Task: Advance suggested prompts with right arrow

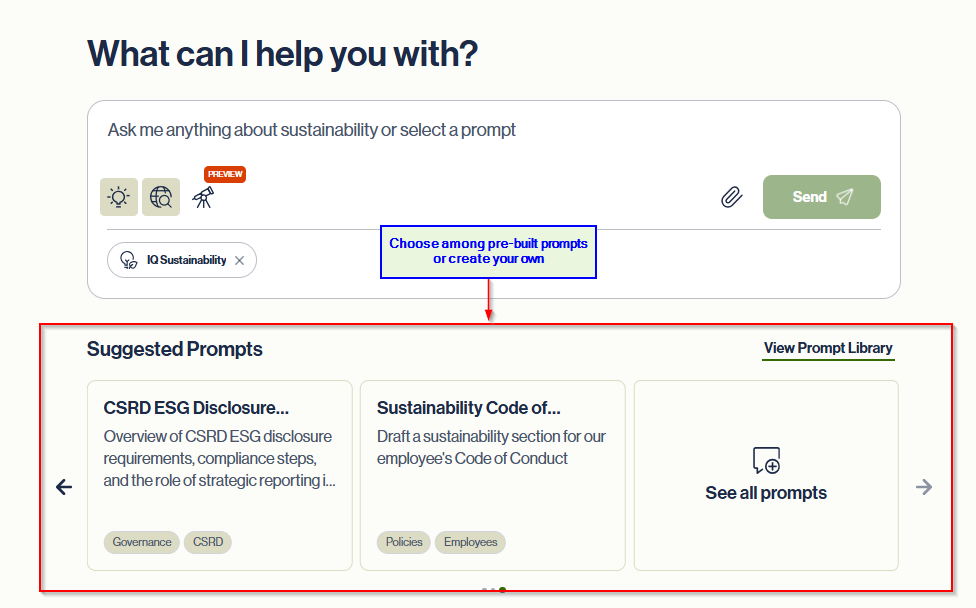Action: [x=924, y=487]
